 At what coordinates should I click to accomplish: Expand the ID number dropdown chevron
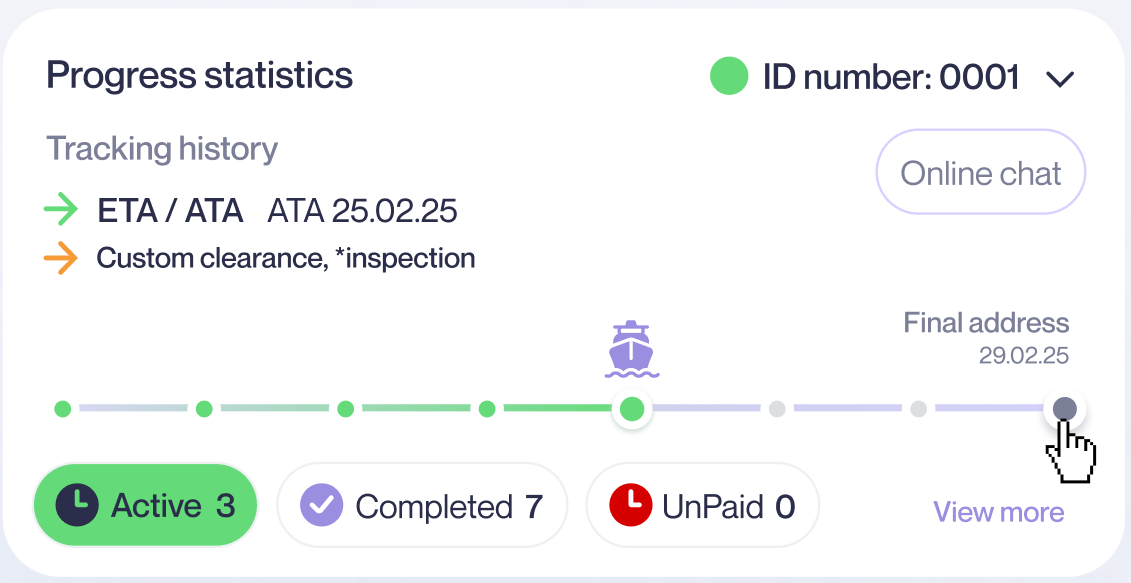(x=1059, y=79)
